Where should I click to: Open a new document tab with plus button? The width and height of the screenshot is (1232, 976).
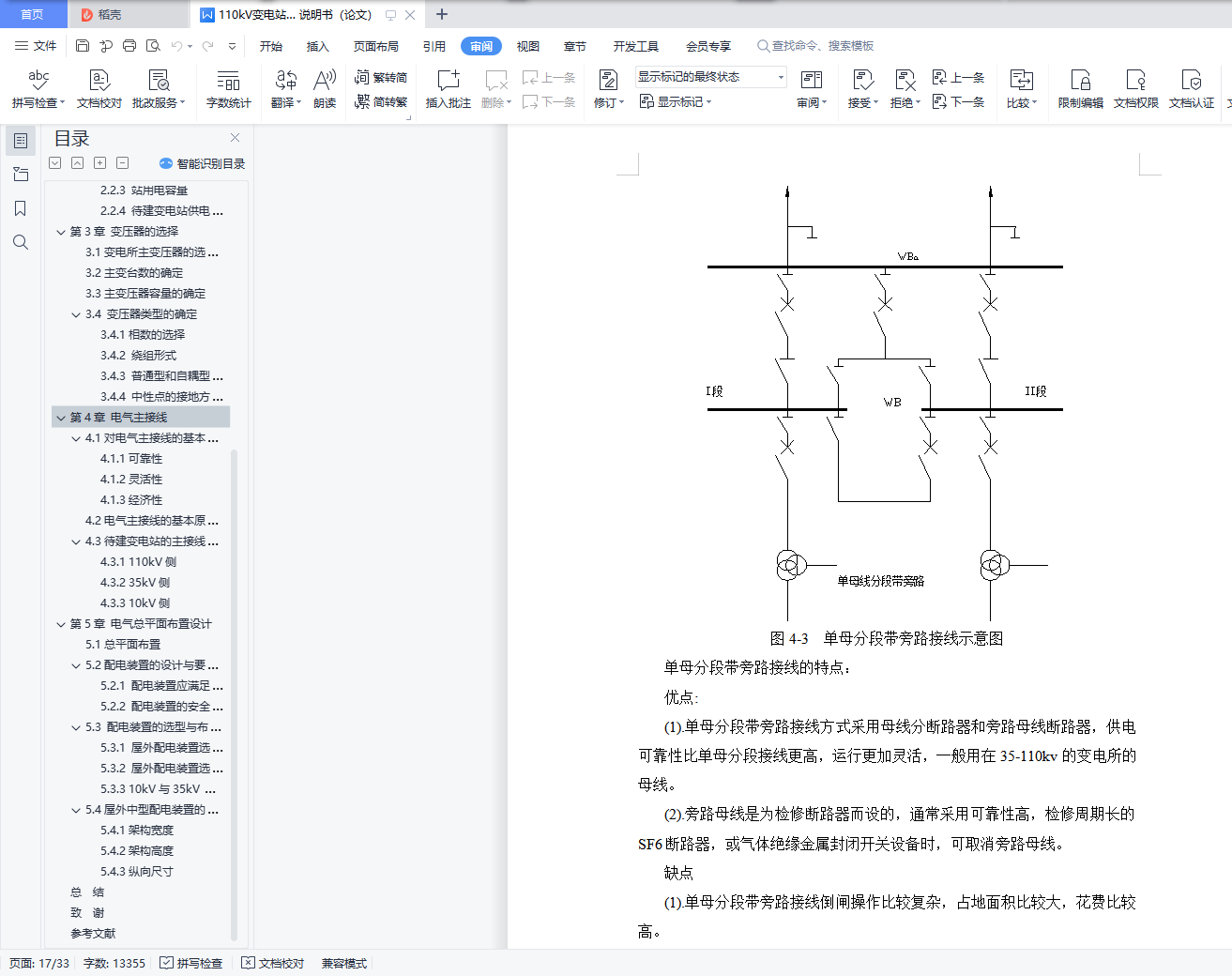tap(442, 14)
